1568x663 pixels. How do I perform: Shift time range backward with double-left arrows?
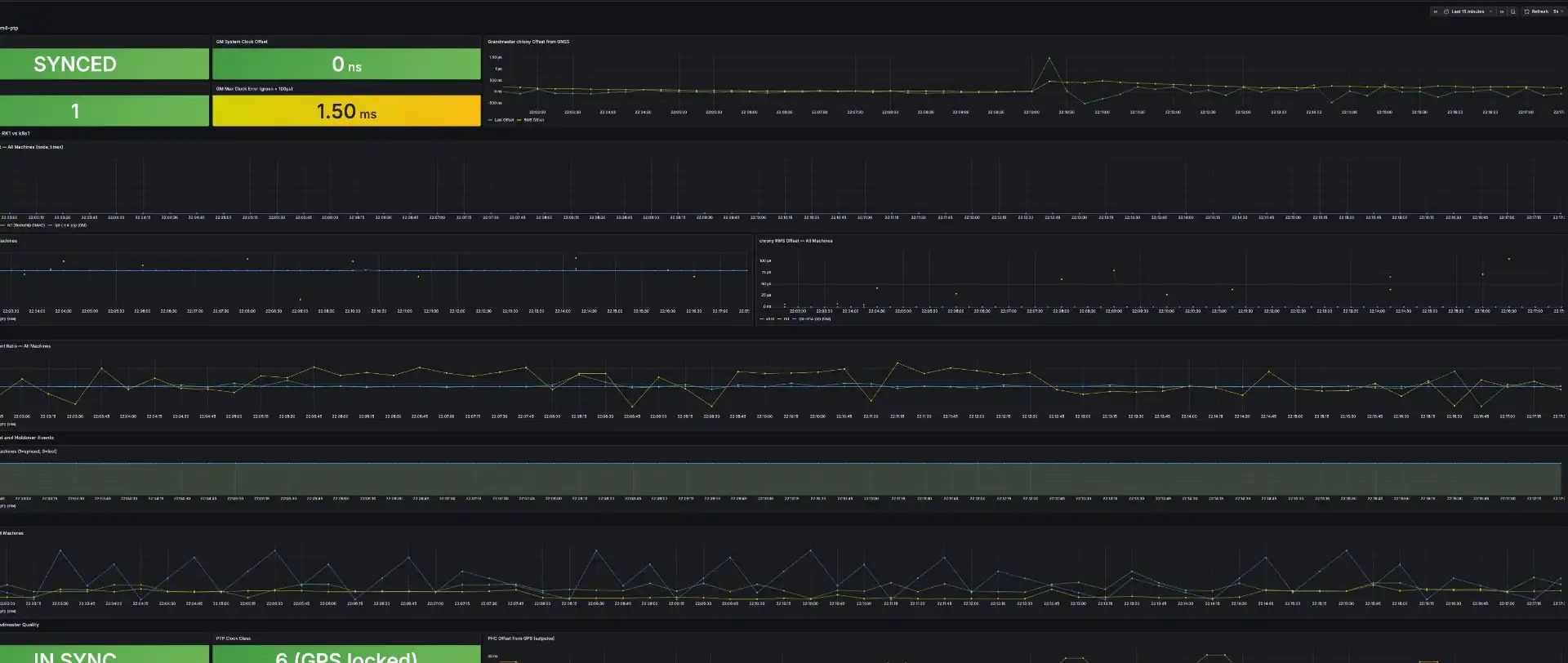[x=1435, y=11]
